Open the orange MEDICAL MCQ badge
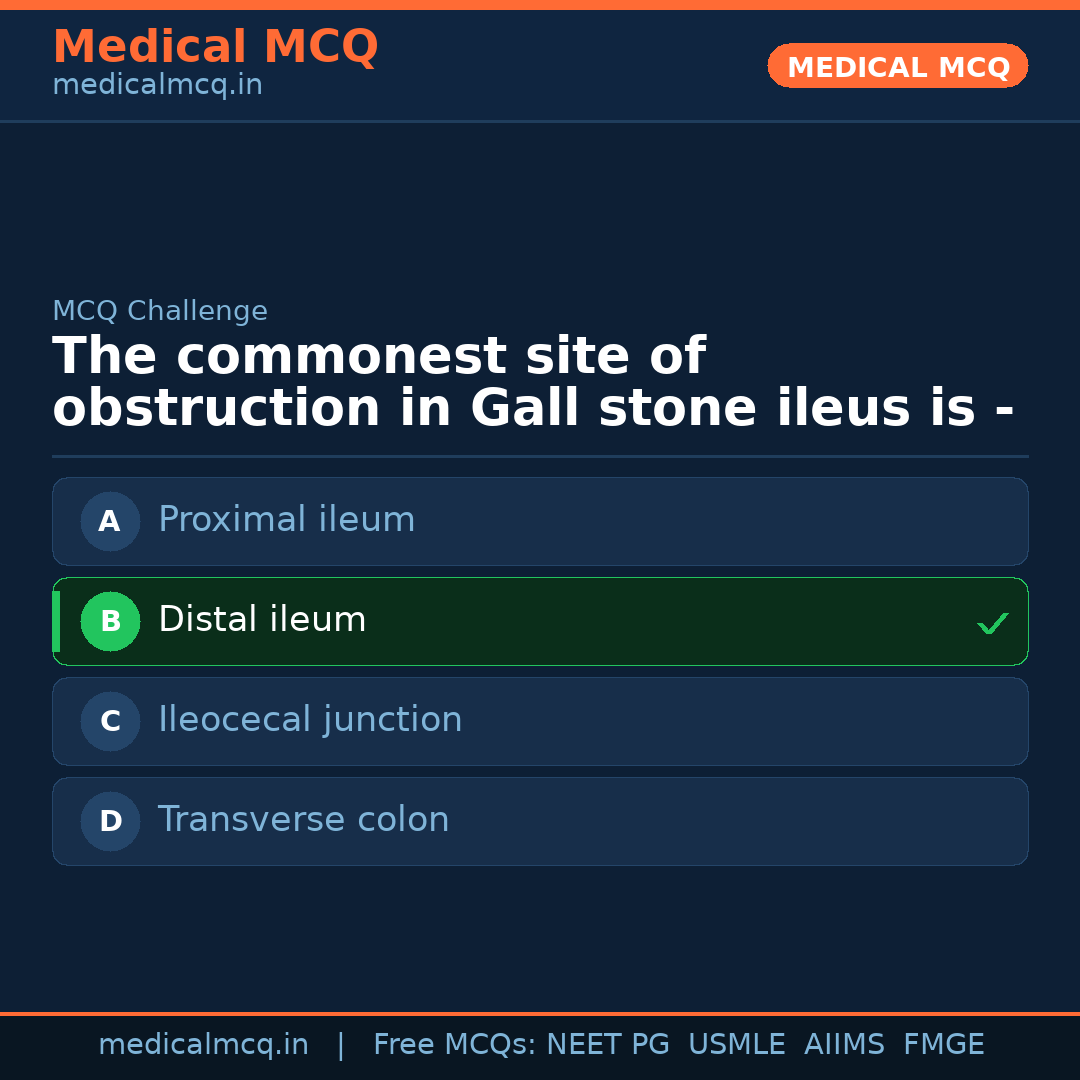 tap(897, 66)
